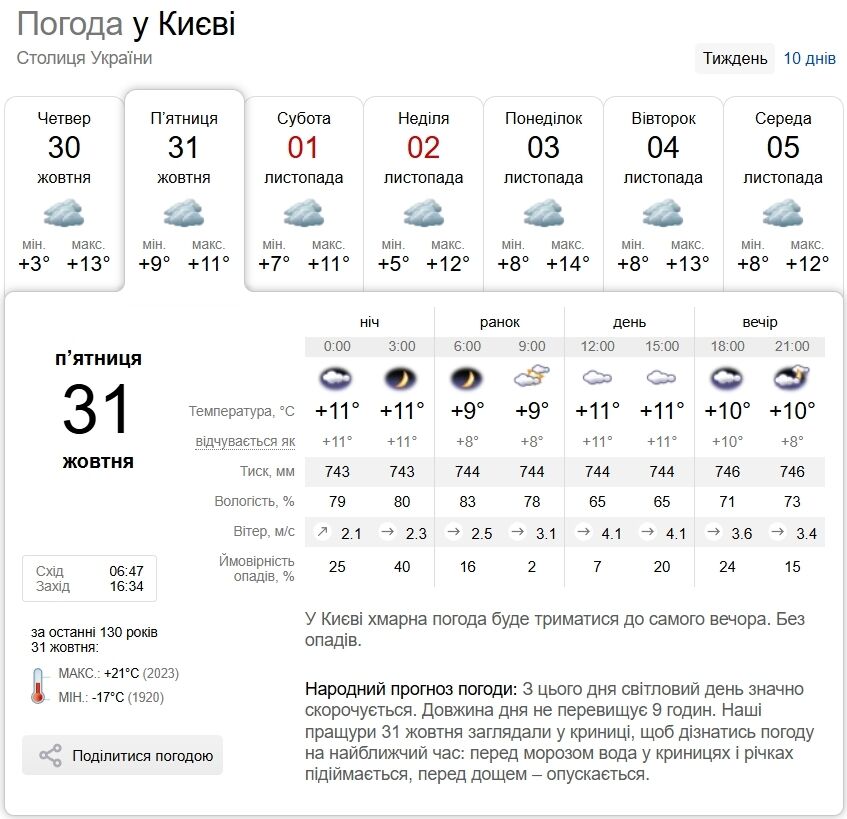
Task: Click the night cloud icon at 0:00
Action: [336, 379]
